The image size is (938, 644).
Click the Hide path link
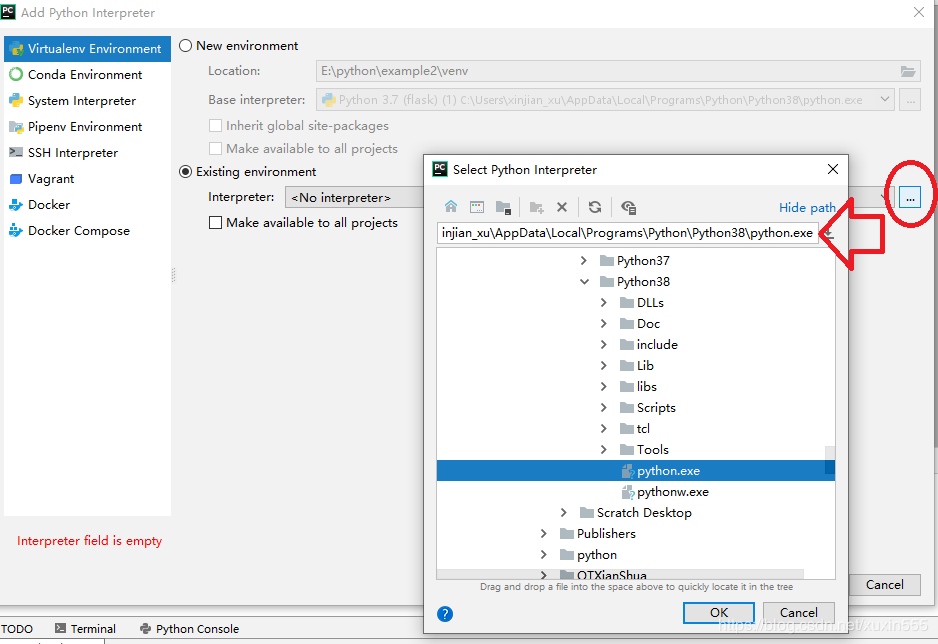point(807,207)
